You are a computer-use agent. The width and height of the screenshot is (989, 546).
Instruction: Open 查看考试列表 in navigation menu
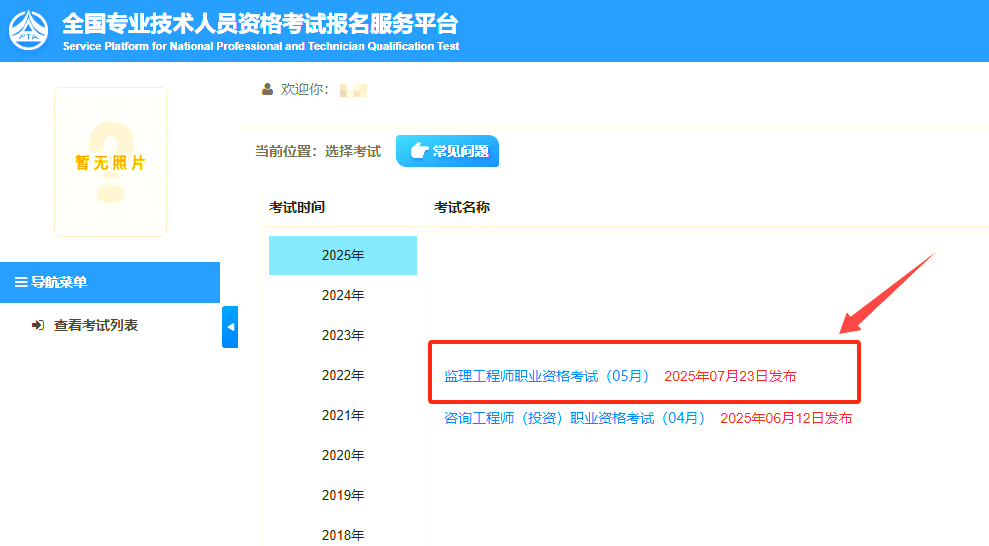tap(95, 326)
